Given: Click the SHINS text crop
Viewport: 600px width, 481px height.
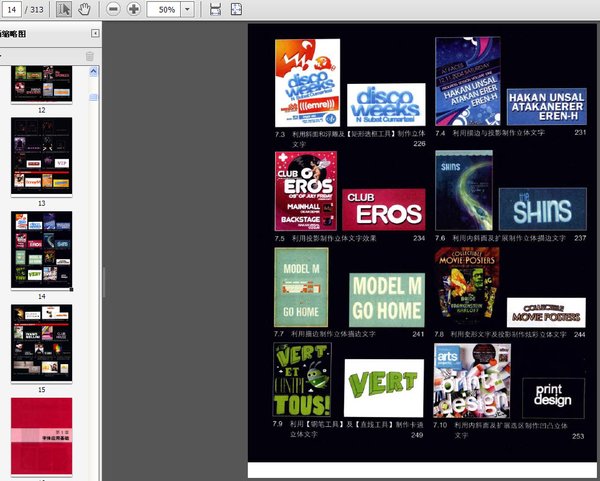Looking at the screenshot, I should (543, 209).
